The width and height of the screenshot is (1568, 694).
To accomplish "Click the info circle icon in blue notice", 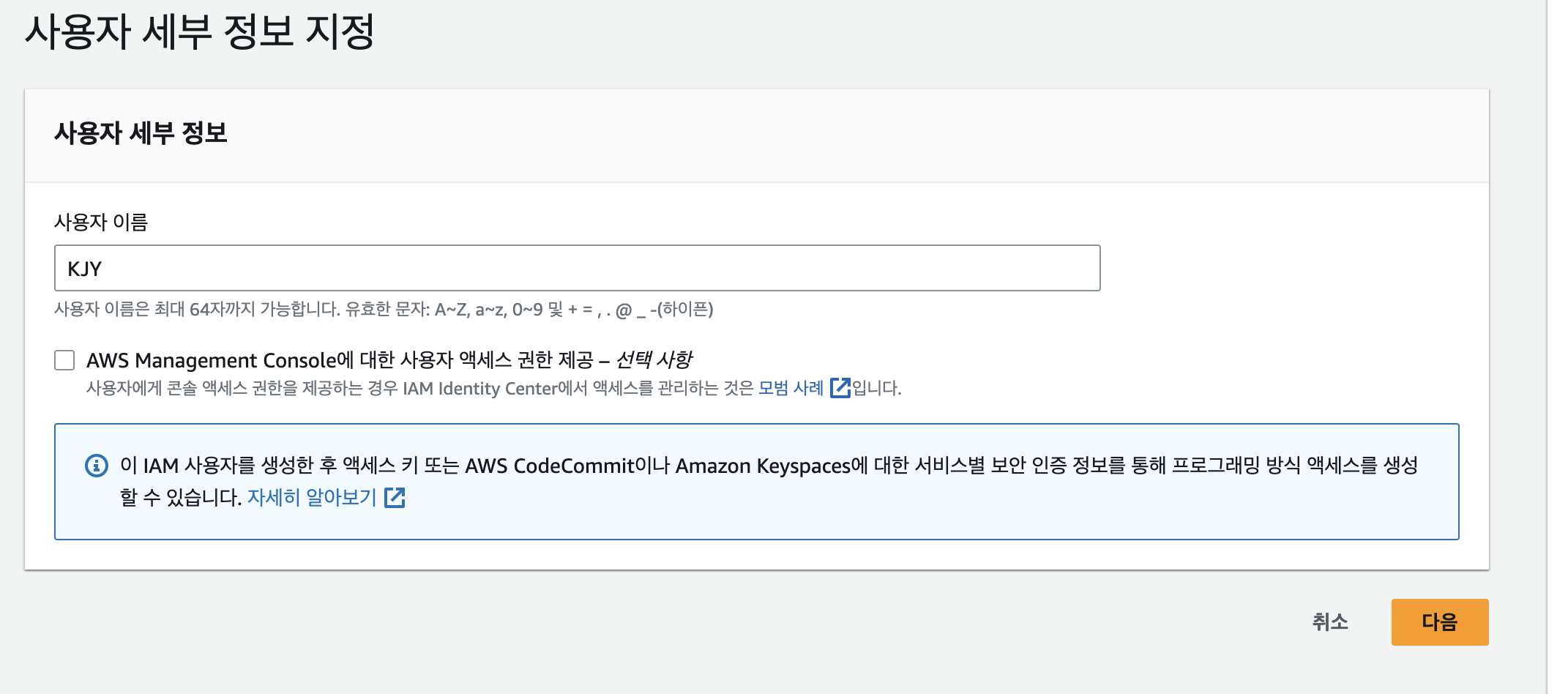I will click(x=97, y=466).
